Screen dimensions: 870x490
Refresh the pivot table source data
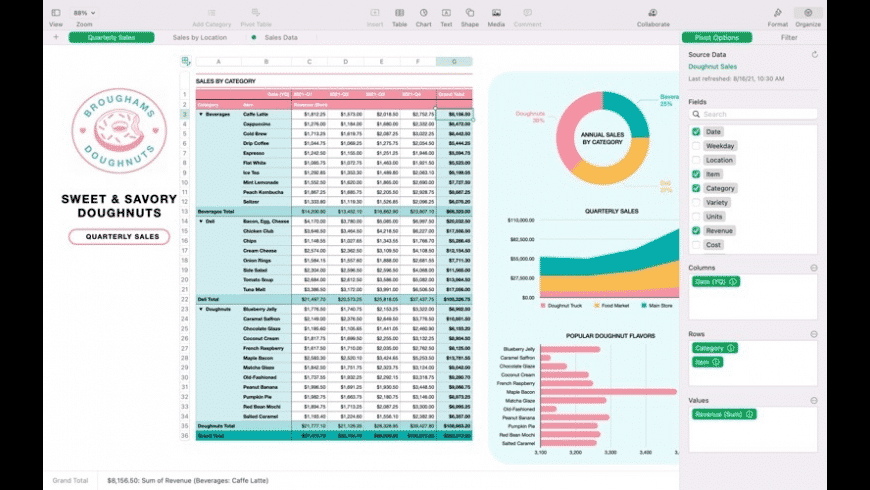[815, 54]
